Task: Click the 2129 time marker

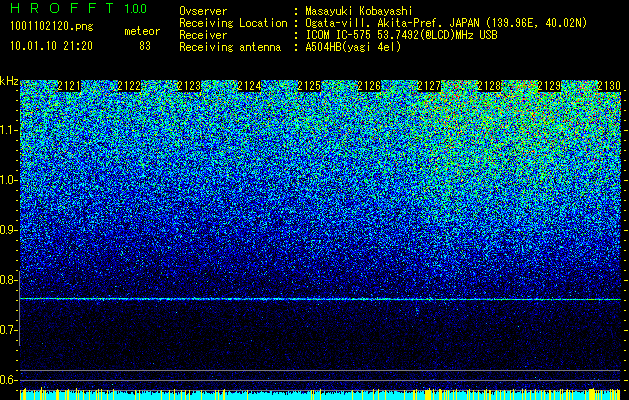Action: pos(549,86)
